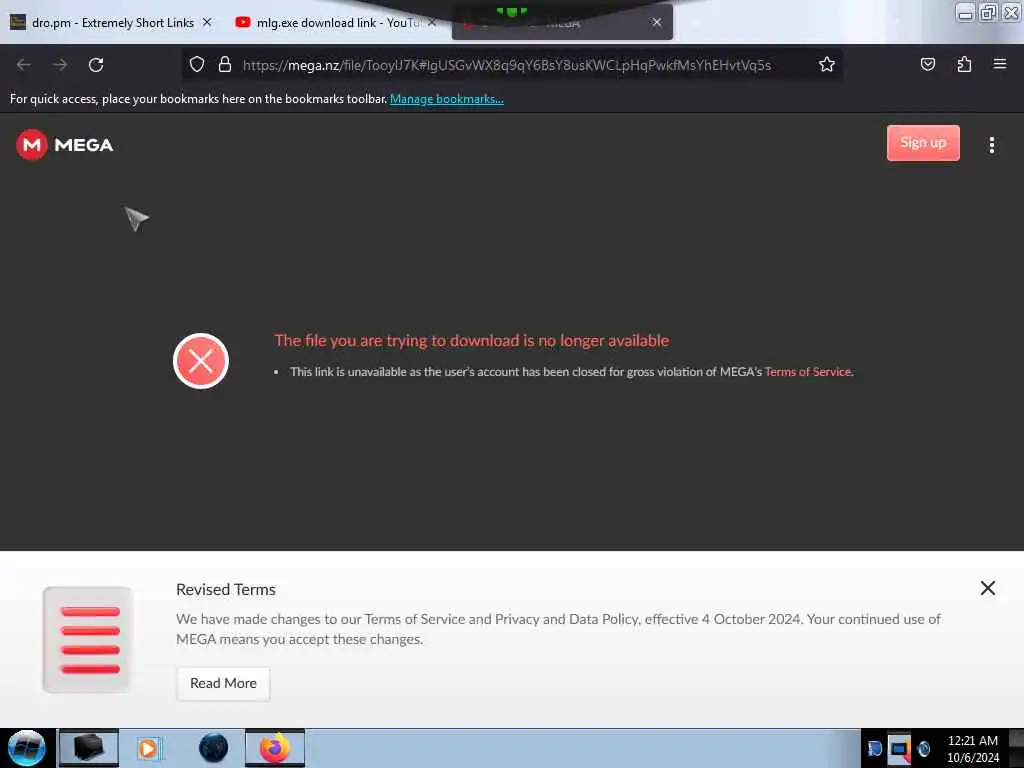
Task: Click "The file you are trying to download" heading
Action: click(x=472, y=340)
